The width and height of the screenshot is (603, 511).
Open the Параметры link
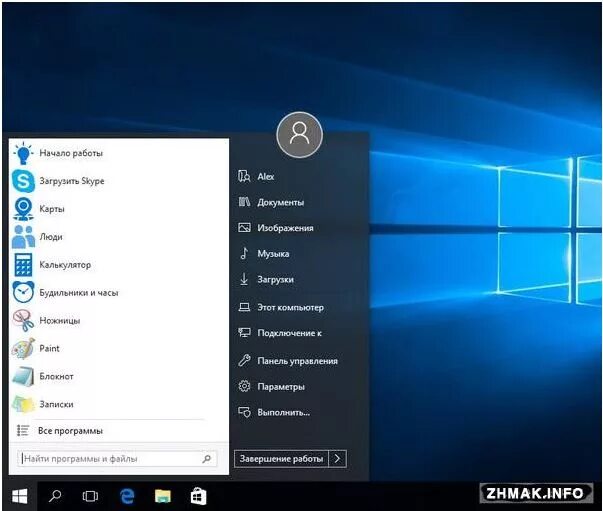(x=281, y=387)
